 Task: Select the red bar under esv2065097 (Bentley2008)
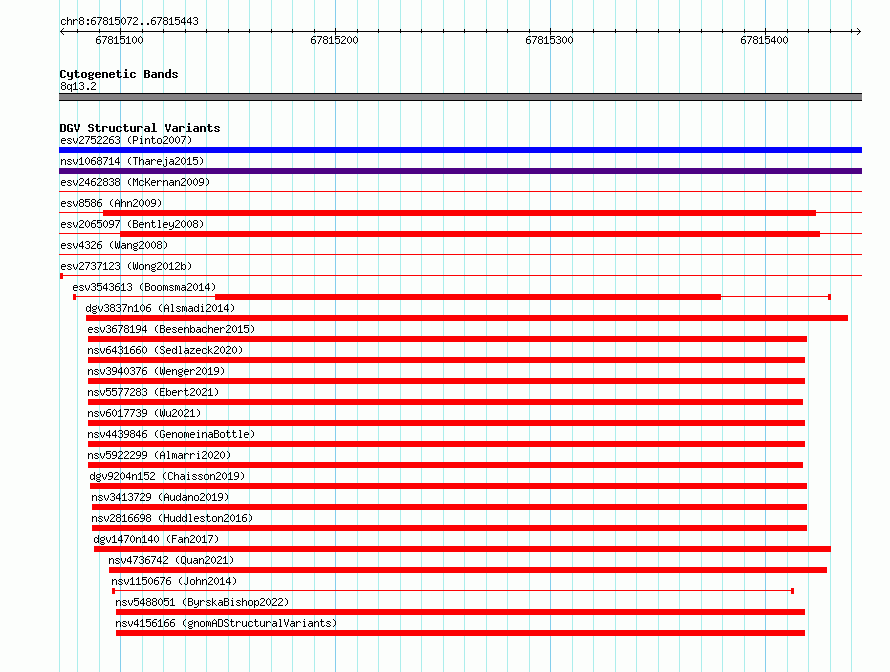470,234
